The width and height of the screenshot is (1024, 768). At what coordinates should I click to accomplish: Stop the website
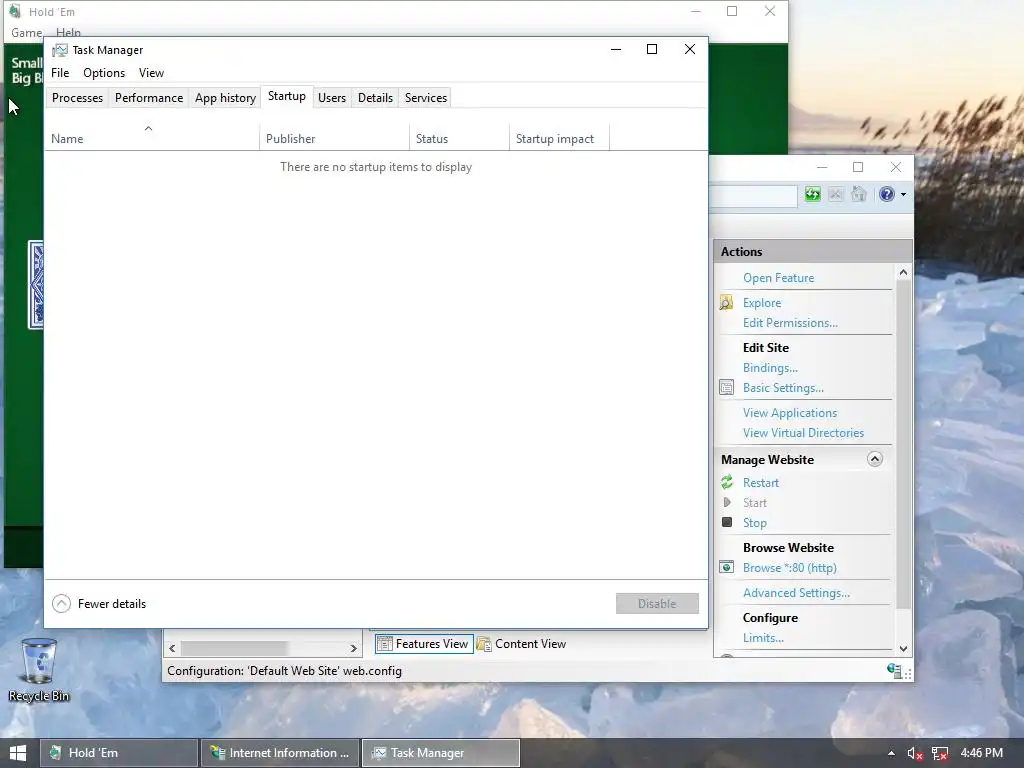point(754,523)
